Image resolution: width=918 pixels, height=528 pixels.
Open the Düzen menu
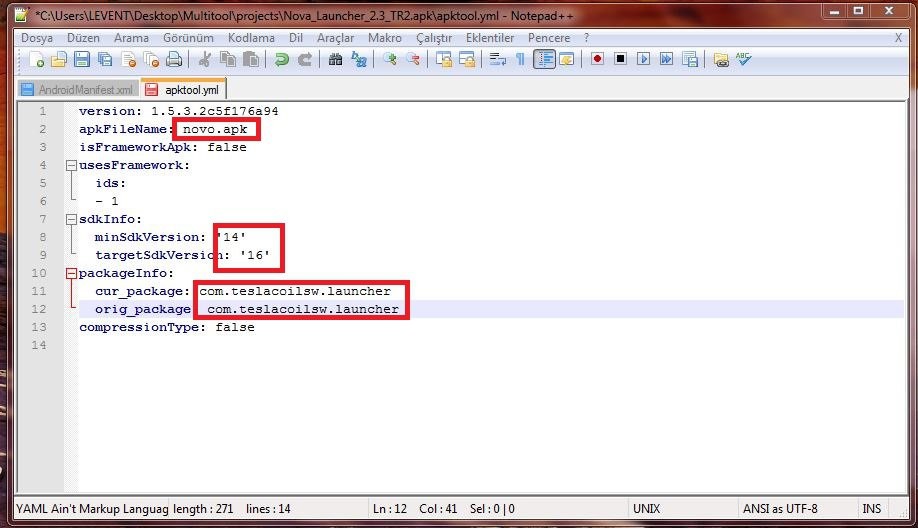[x=83, y=38]
